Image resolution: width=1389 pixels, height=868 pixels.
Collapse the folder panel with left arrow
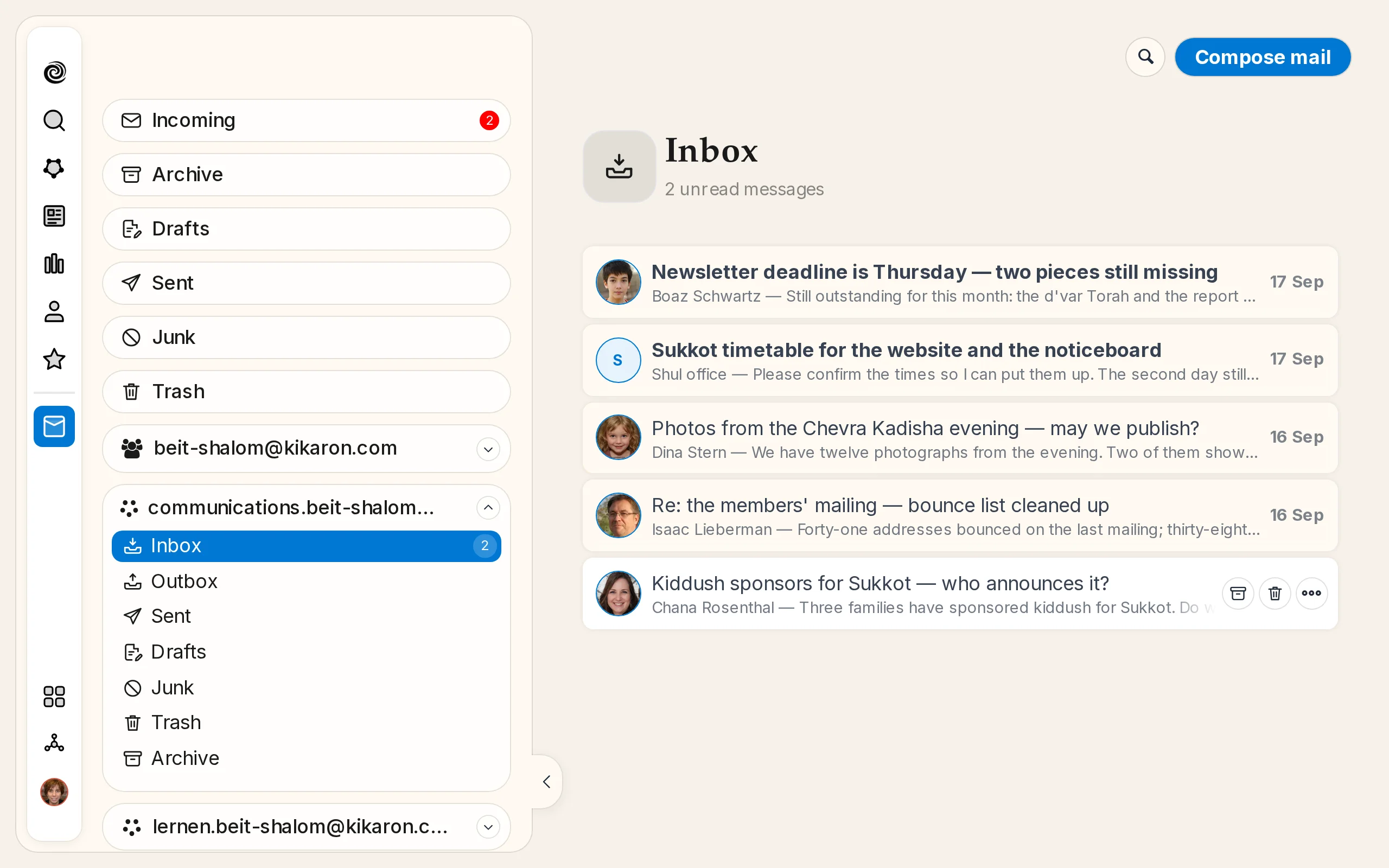546,782
